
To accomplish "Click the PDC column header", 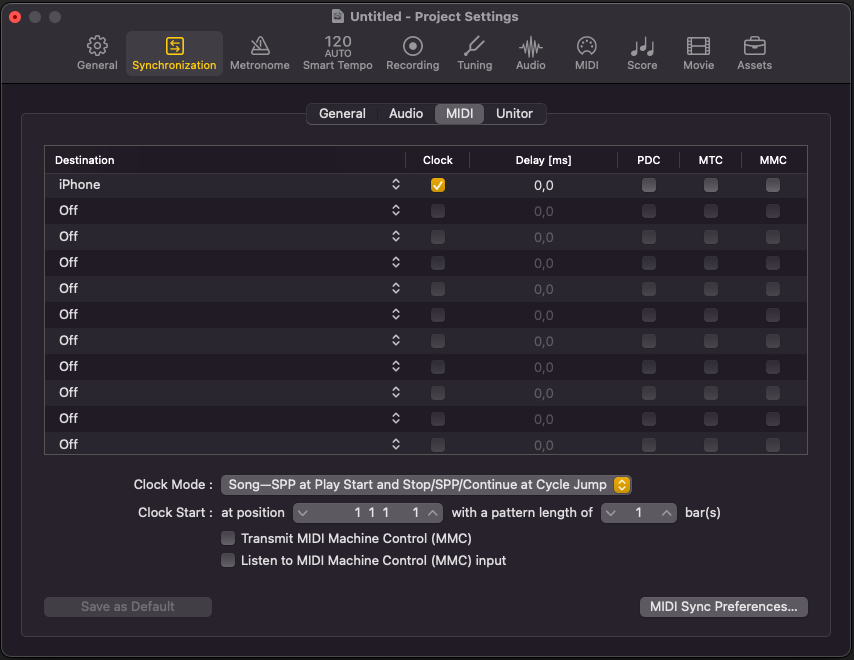I will click(x=648, y=160).
